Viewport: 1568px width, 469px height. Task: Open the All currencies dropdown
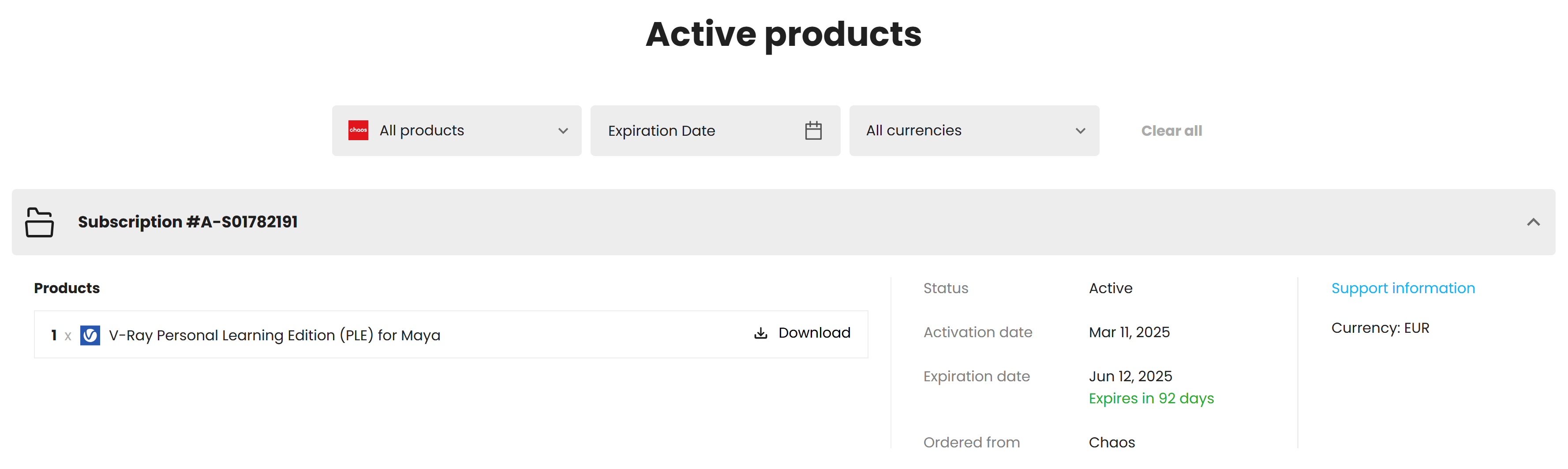(974, 131)
